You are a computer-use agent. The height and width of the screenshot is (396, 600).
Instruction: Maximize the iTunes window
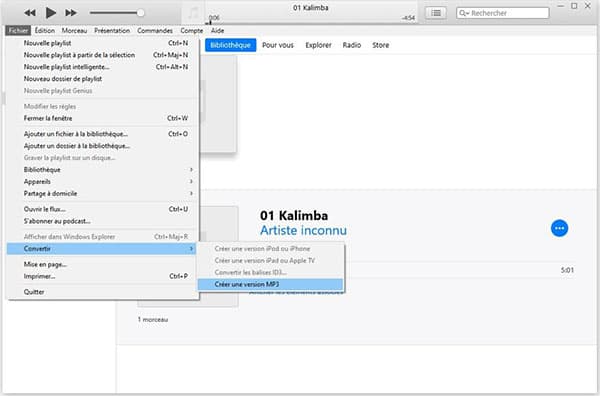(574, 6)
